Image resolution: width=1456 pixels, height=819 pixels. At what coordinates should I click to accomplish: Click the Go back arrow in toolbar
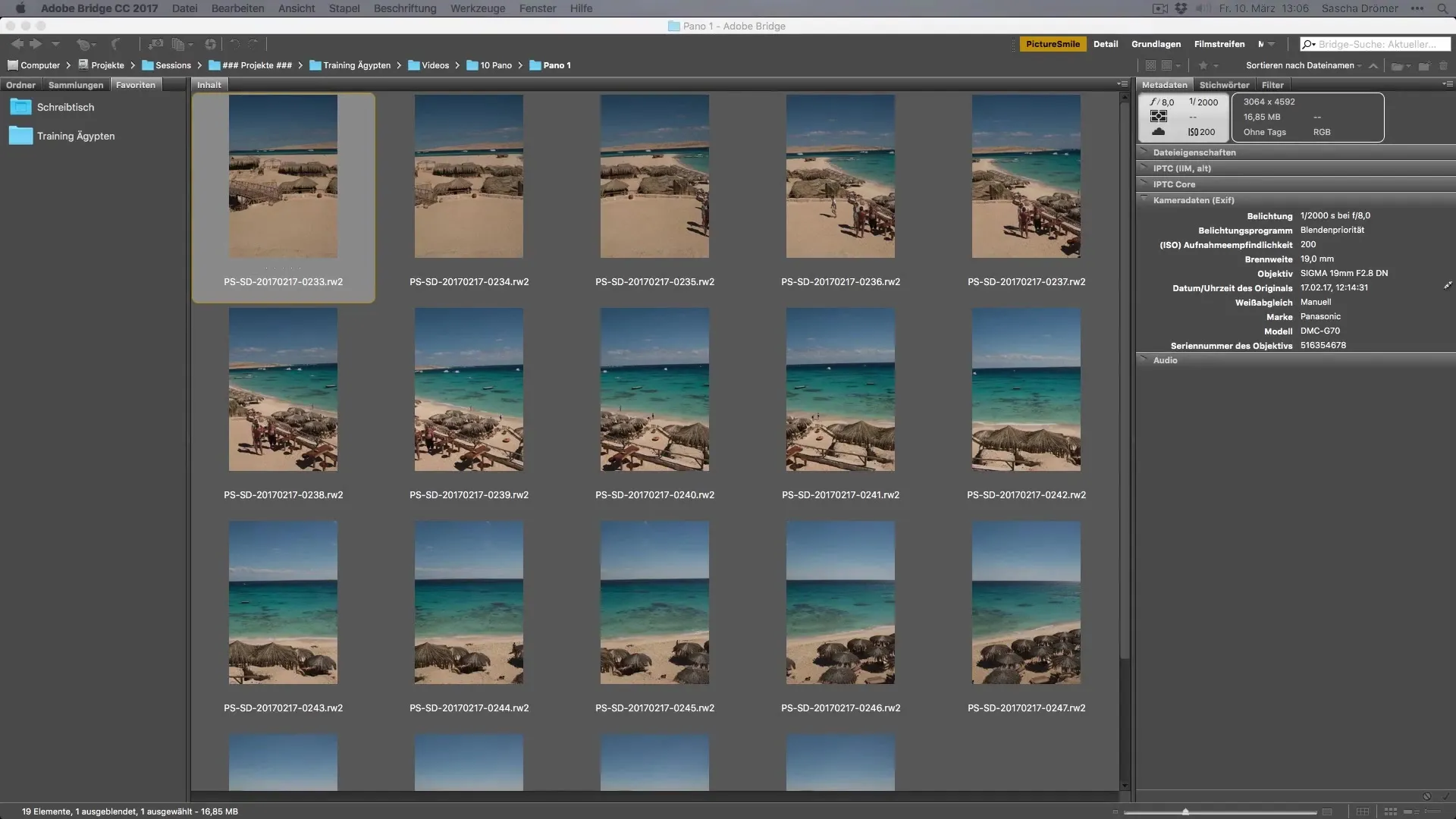(17, 44)
